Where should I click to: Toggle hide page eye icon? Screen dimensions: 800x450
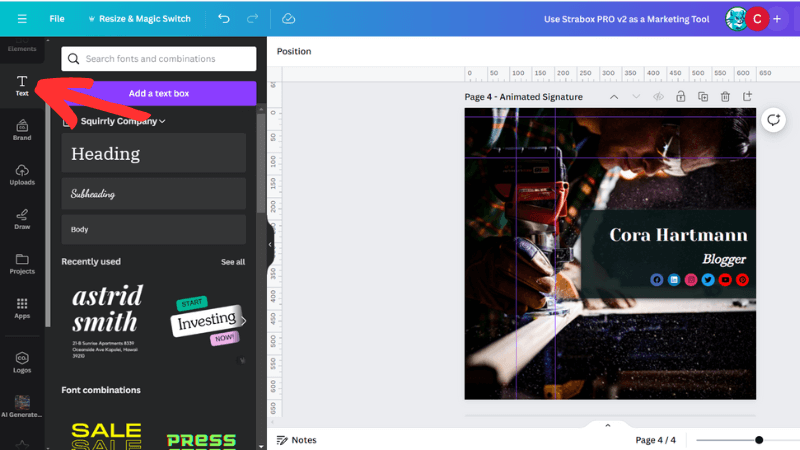(x=658, y=97)
